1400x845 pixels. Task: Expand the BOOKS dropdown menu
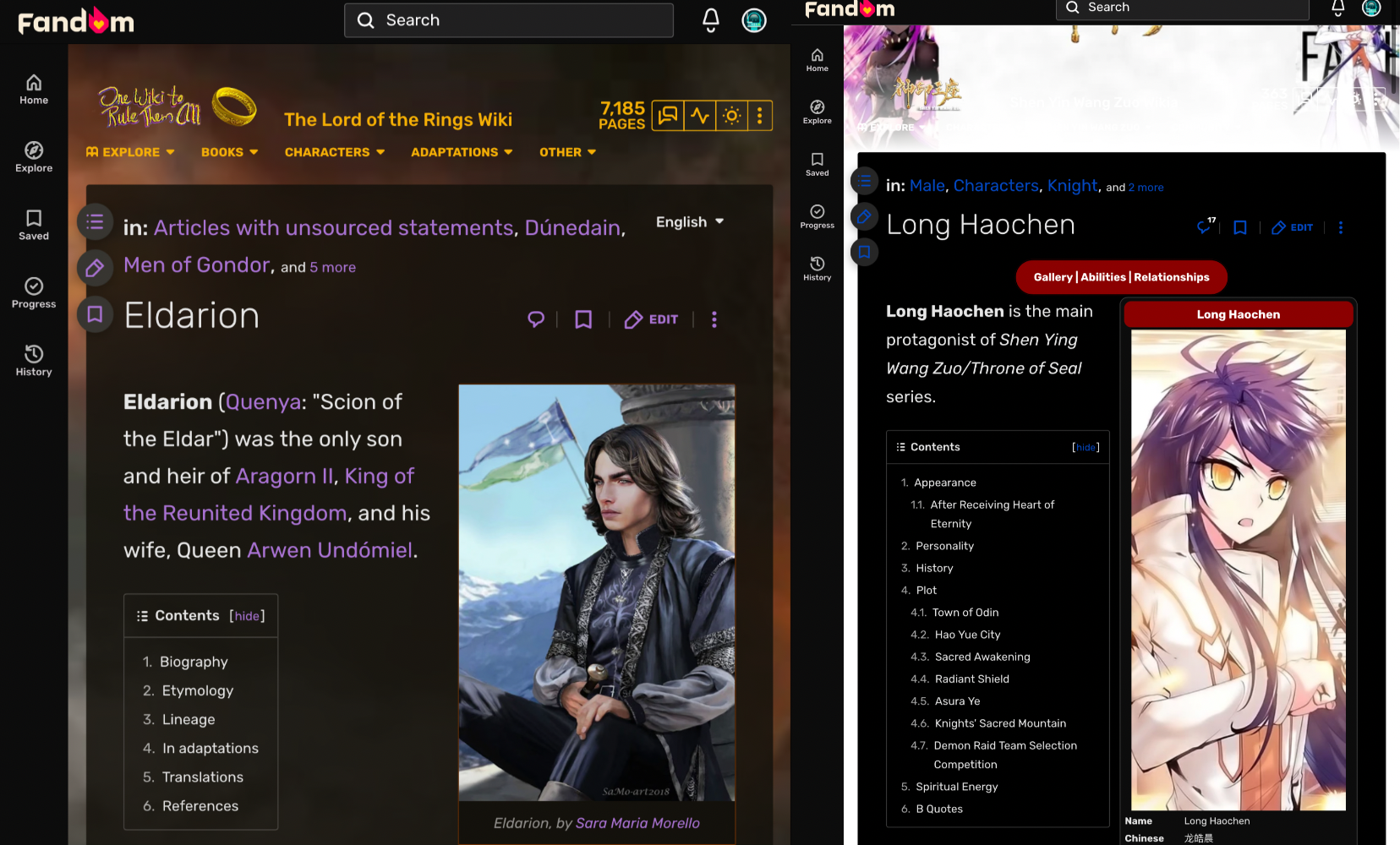[230, 152]
